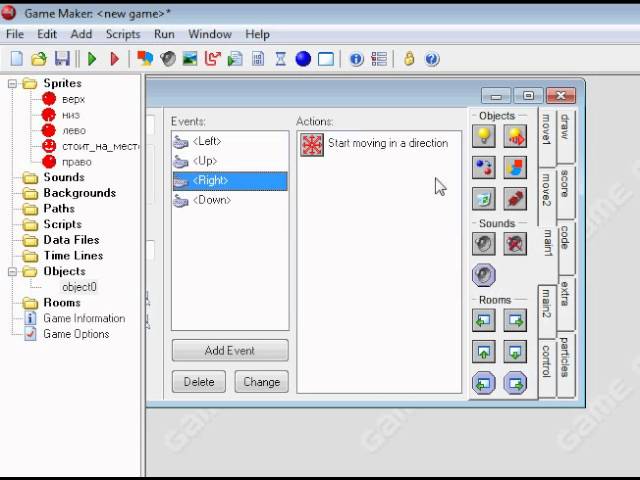Click the padlock toolbar icon
The image size is (640, 480).
coord(409,59)
